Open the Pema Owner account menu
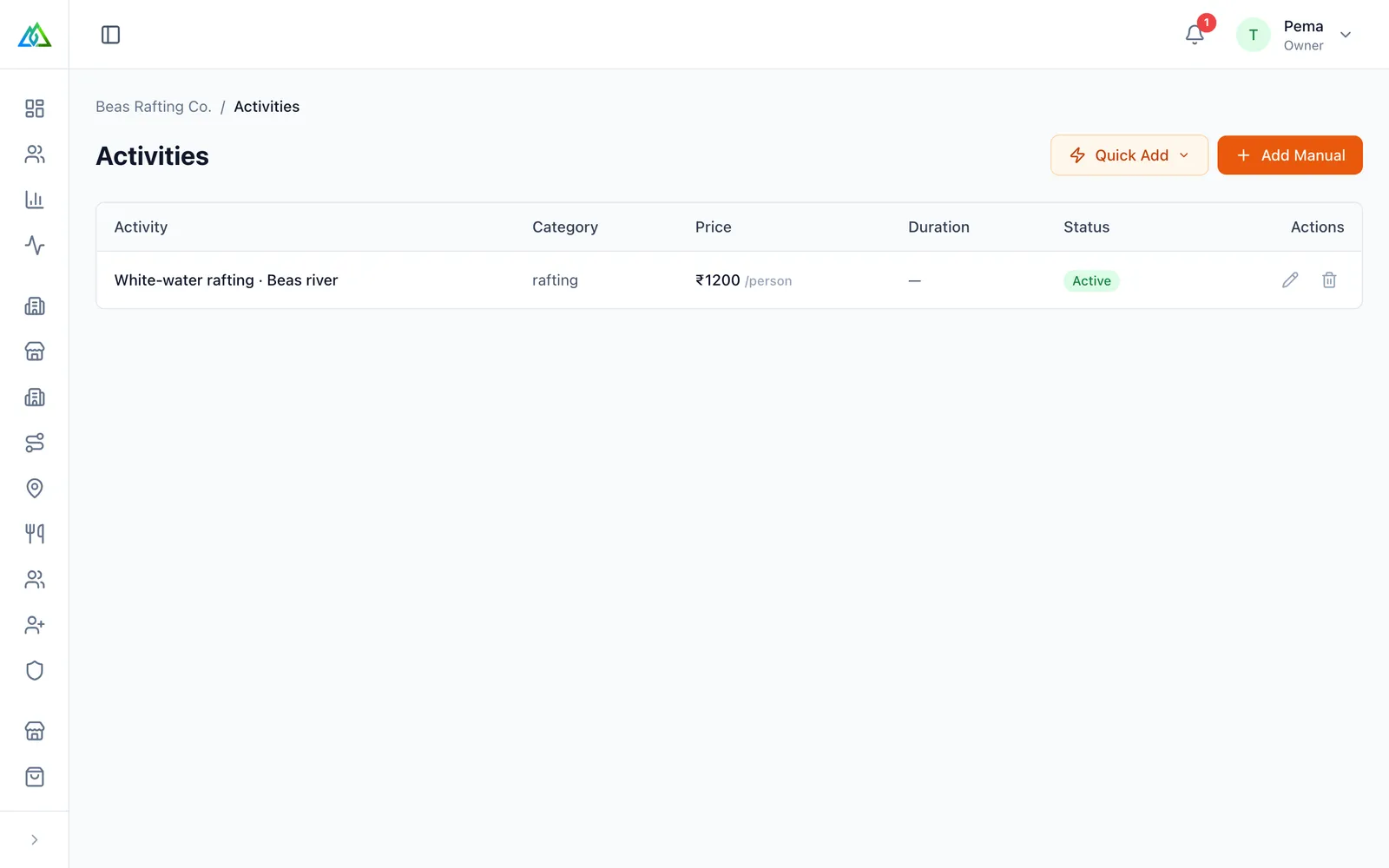 (x=1294, y=35)
